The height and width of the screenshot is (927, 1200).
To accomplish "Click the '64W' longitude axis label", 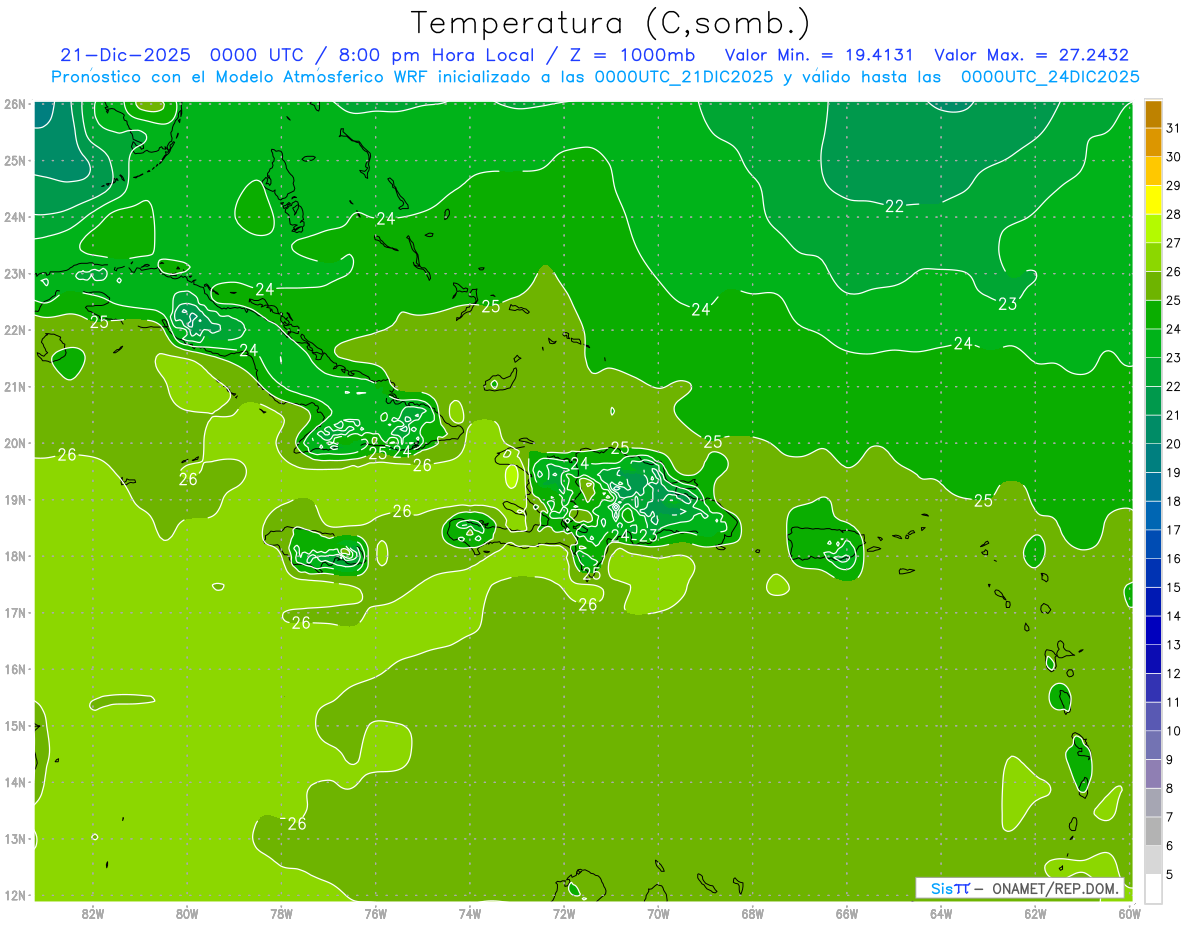I will click(x=941, y=913).
